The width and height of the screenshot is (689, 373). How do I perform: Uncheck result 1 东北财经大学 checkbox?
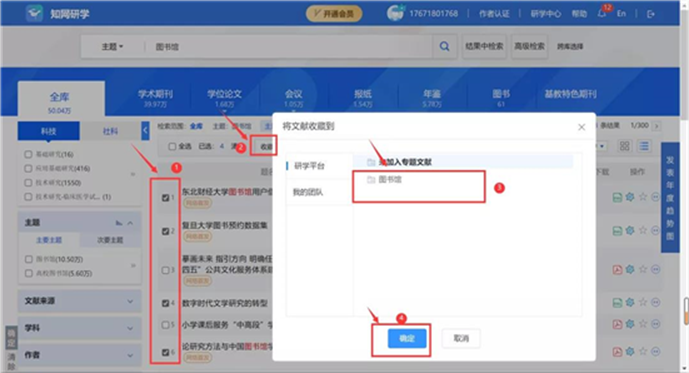tap(166, 198)
